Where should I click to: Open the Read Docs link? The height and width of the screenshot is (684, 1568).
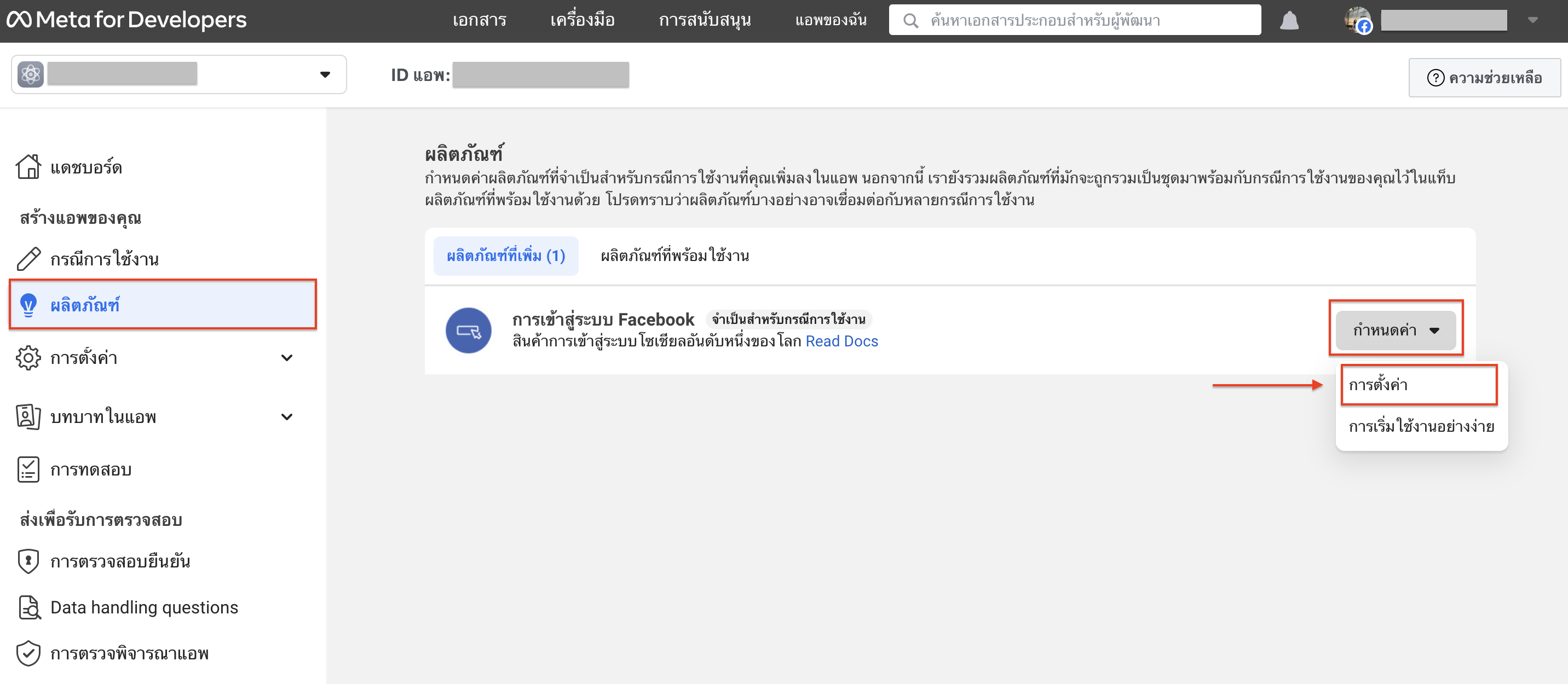click(841, 341)
